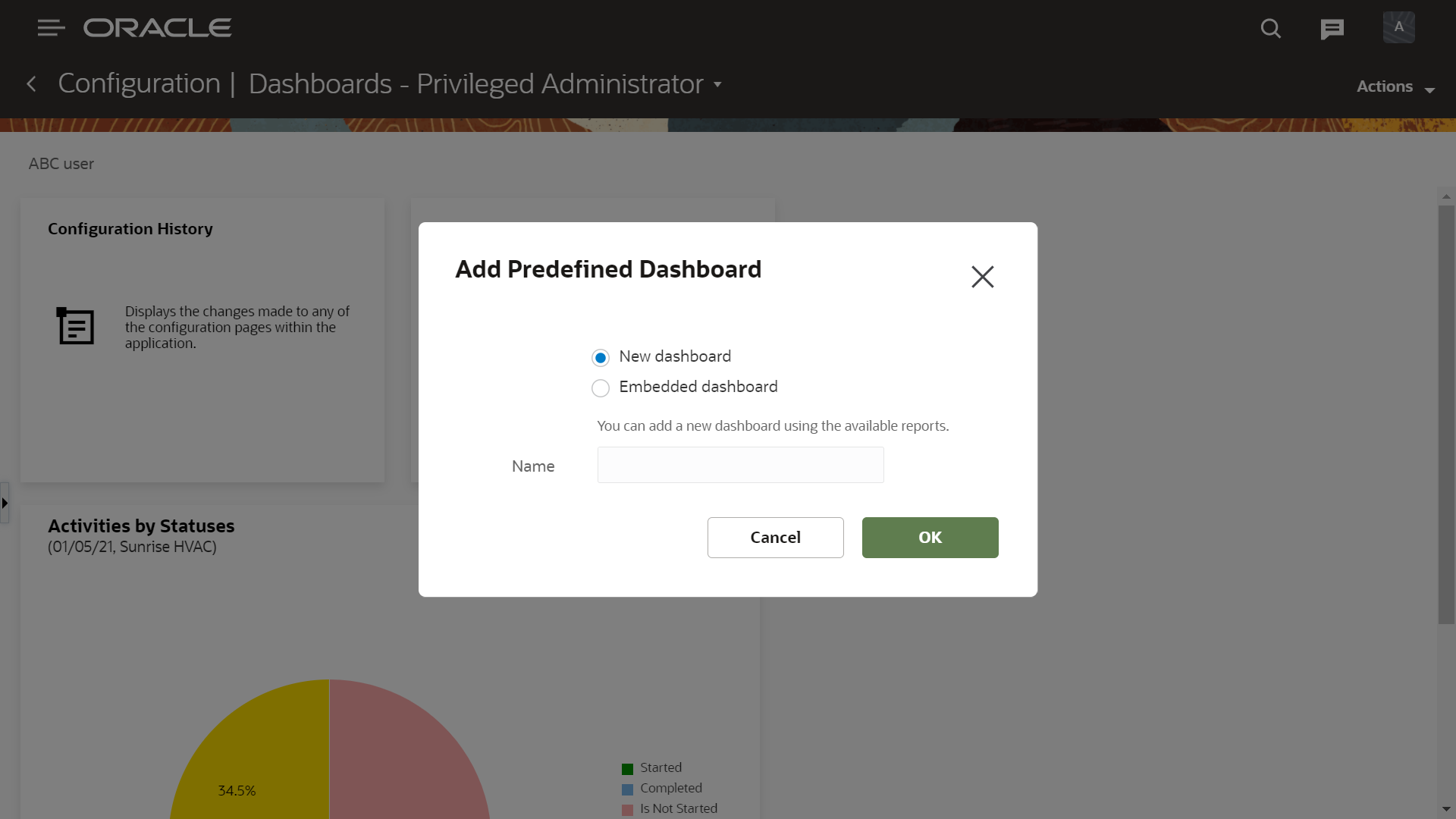Screen dimensions: 1456x819
Task: Click the Configuration breadcrumb title
Action: pos(140,83)
